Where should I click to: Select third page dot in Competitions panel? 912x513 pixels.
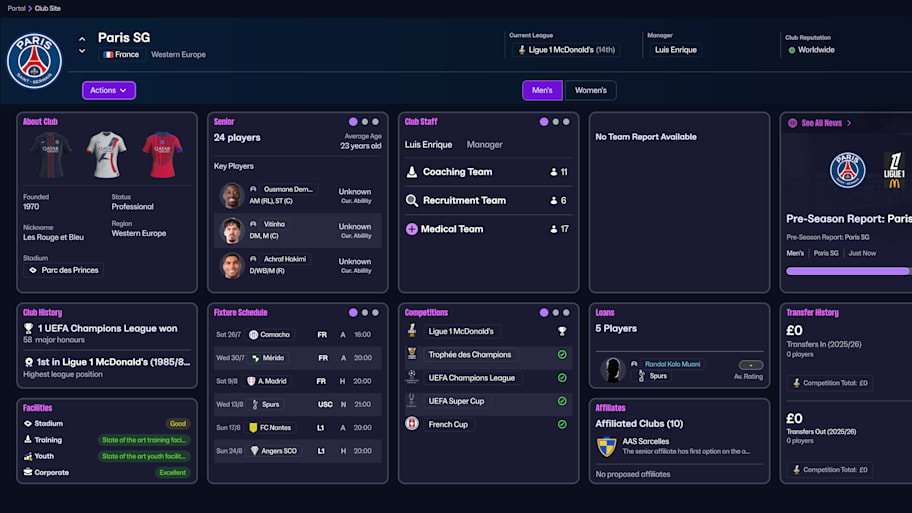566,312
